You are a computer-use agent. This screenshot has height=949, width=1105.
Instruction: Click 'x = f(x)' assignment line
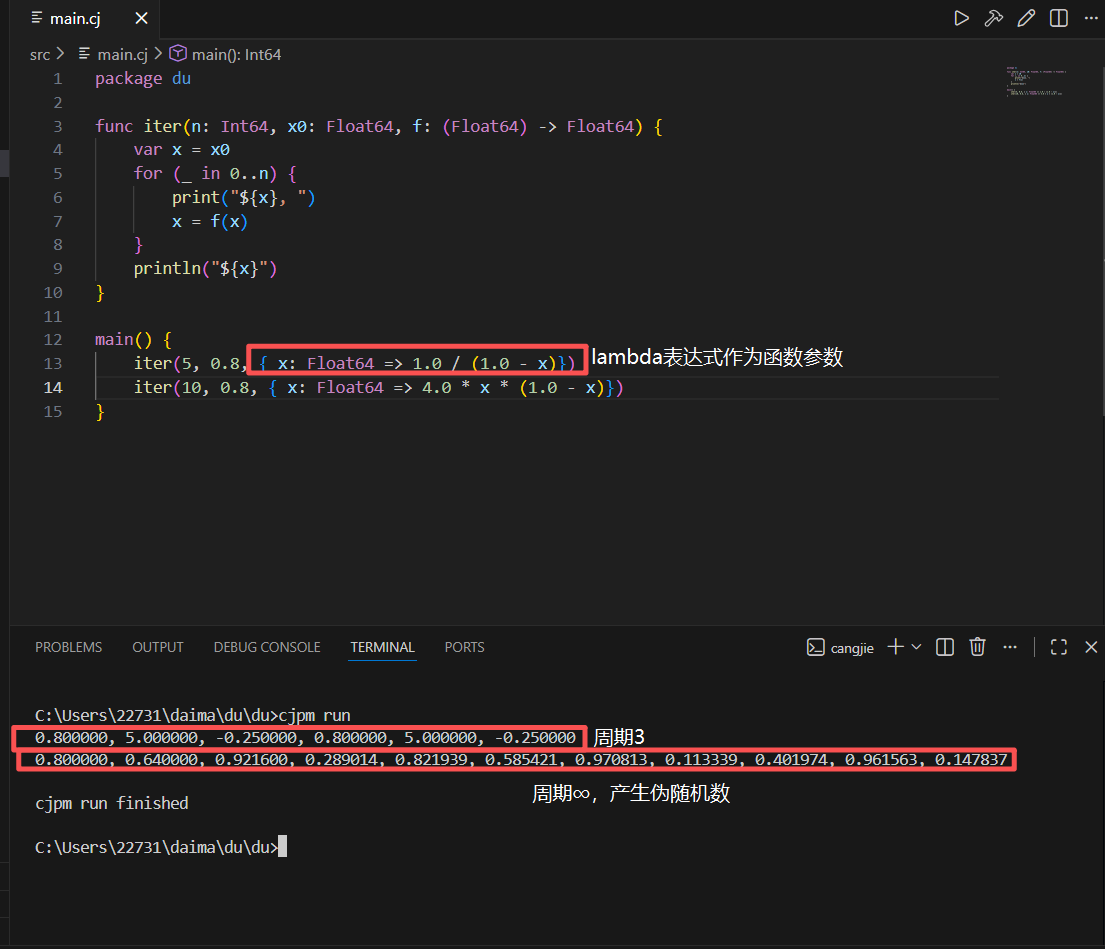pyautogui.click(x=209, y=221)
